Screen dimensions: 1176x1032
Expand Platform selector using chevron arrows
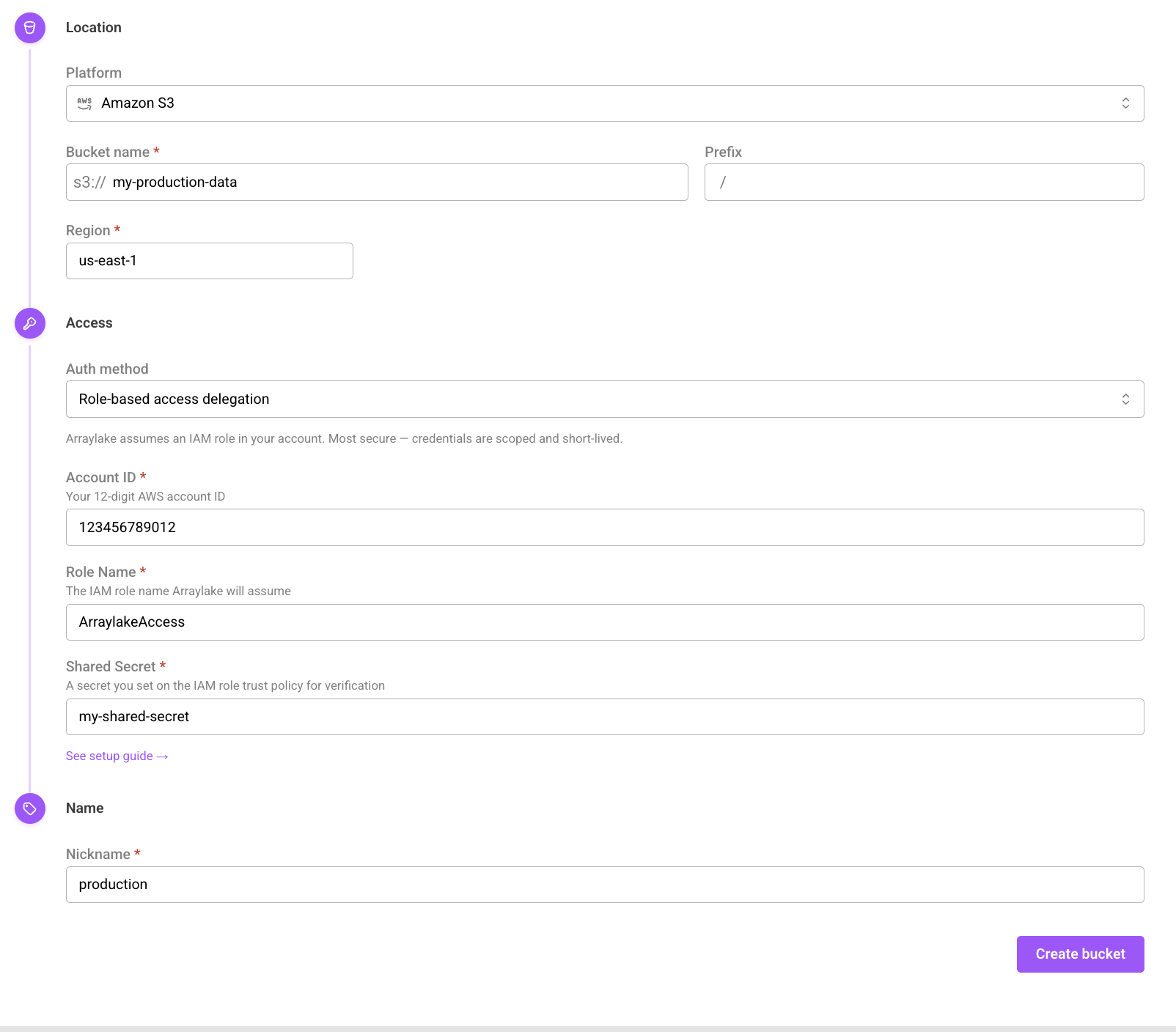point(1125,103)
